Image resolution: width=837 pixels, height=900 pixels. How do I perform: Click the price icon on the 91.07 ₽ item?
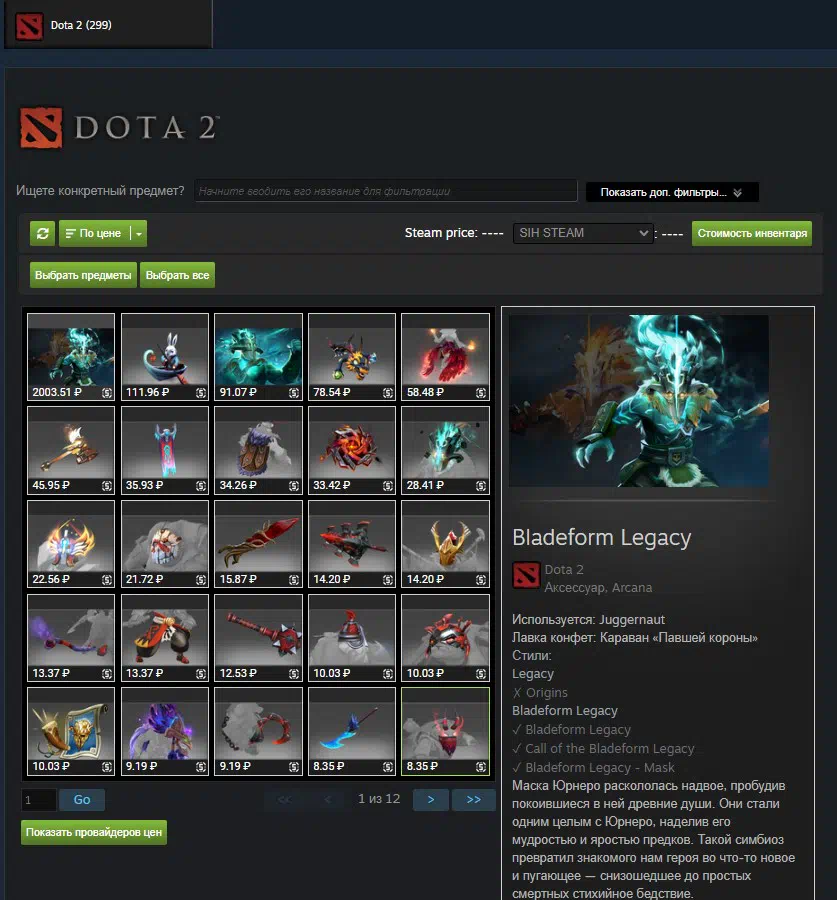click(x=294, y=393)
